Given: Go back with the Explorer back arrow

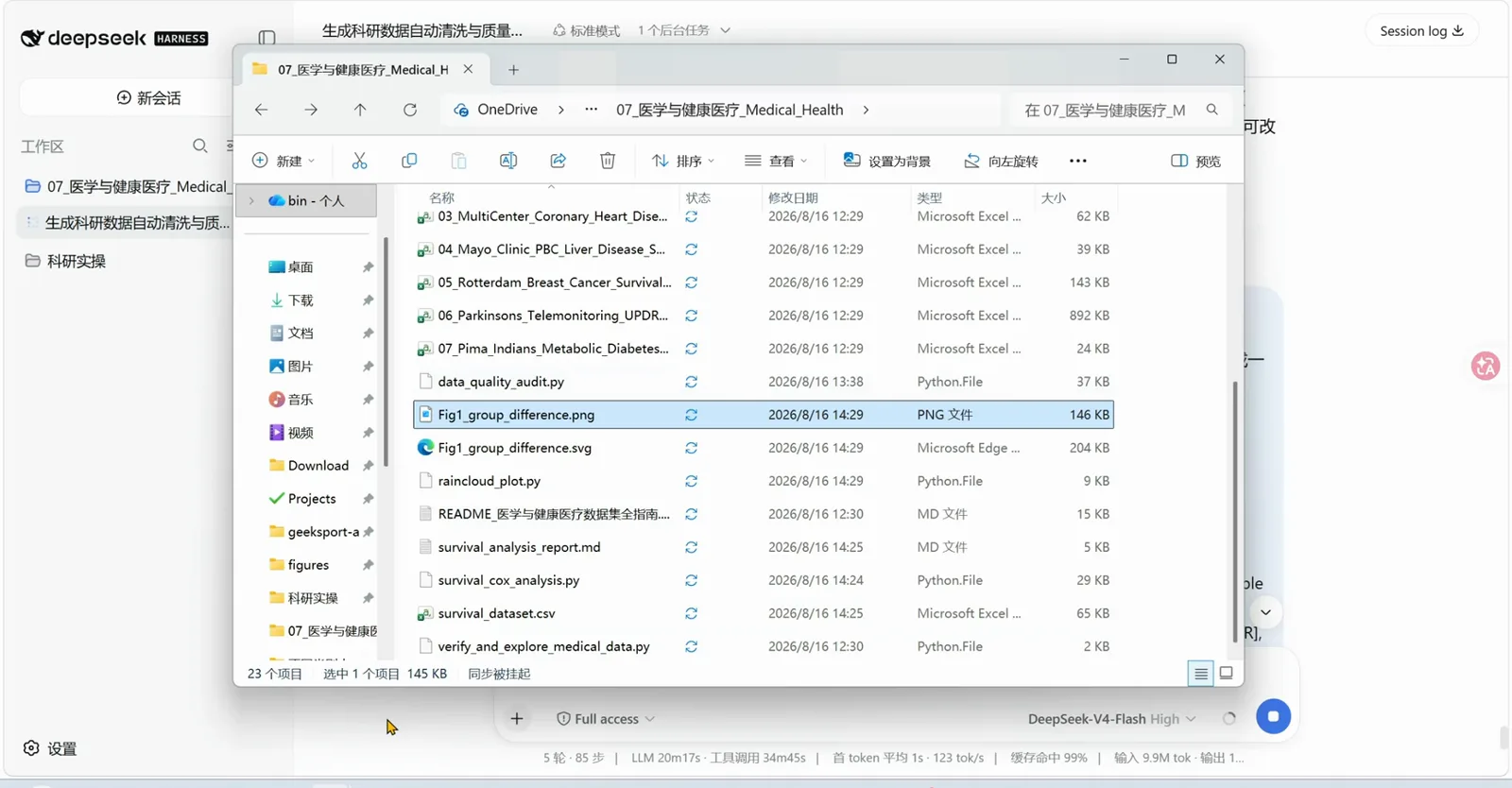Looking at the screenshot, I should [x=262, y=110].
